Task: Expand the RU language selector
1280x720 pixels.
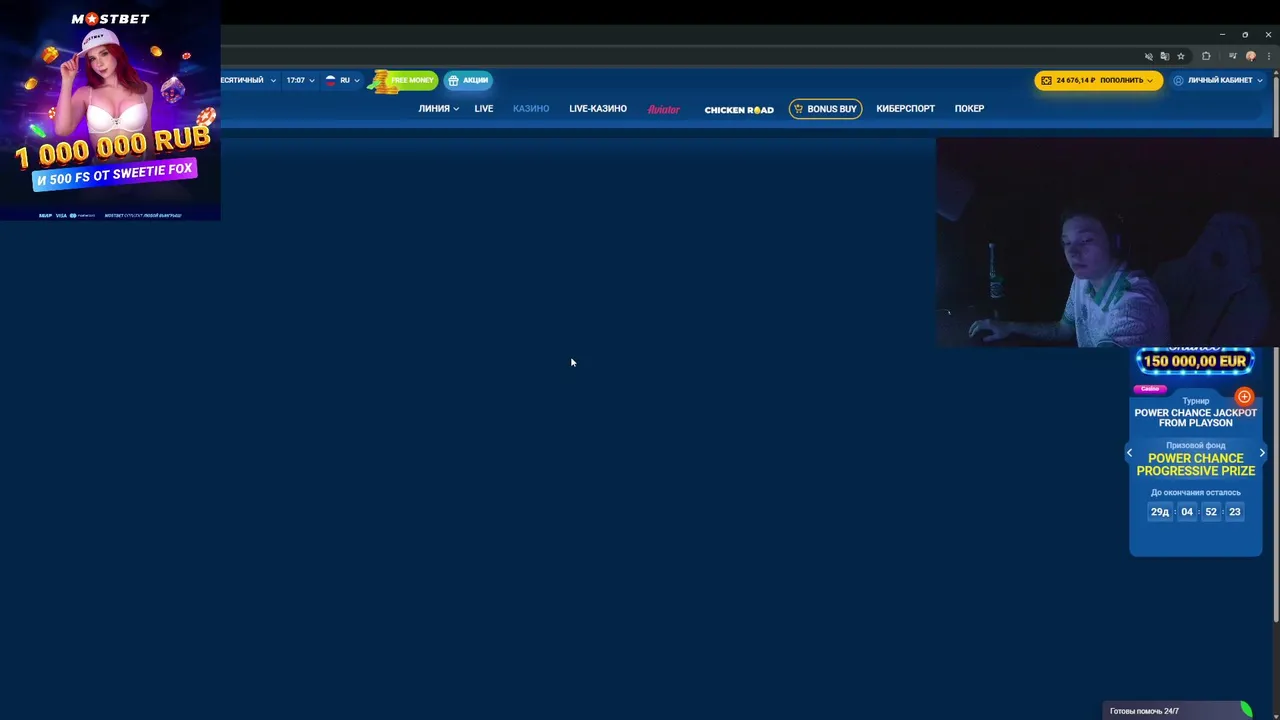Action: coord(343,80)
